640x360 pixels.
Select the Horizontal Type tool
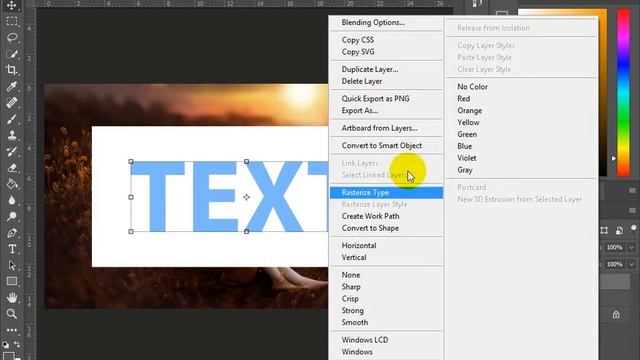tap(11, 249)
